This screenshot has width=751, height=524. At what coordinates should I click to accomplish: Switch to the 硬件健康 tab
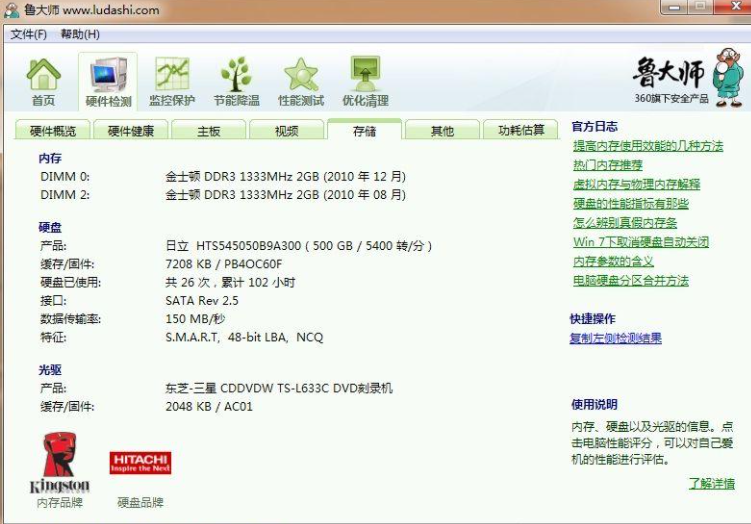[x=131, y=131]
